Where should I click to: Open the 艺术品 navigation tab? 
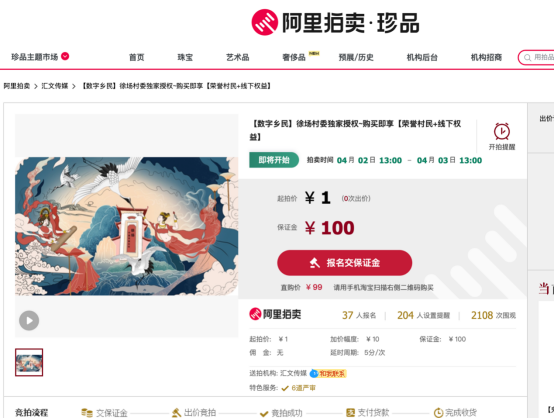[x=237, y=57]
